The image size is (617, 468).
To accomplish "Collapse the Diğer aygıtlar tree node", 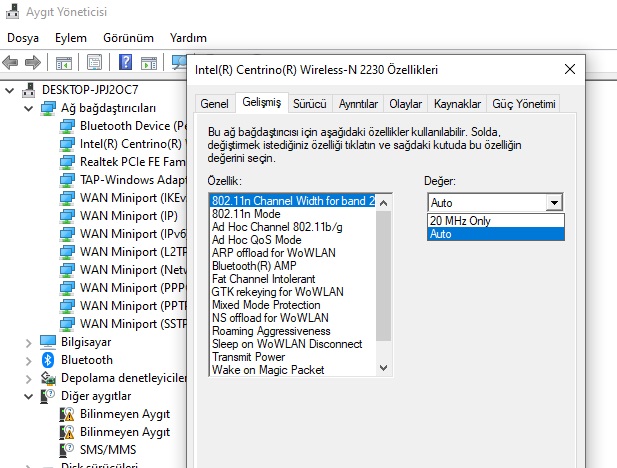I will click(28, 396).
